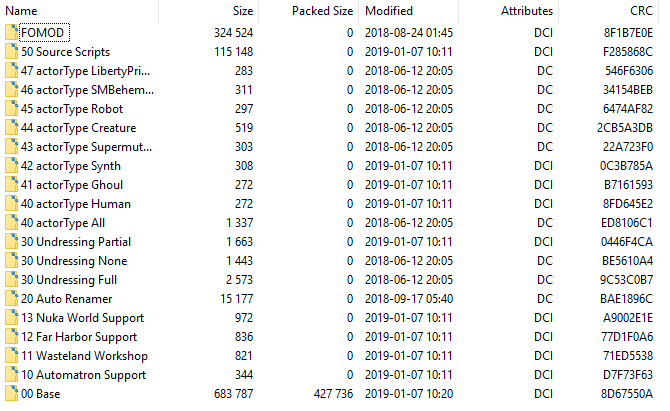Click the 20 Auto Renamer folder icon
This screenshot has height=411, width=670.
click(12, 299)
